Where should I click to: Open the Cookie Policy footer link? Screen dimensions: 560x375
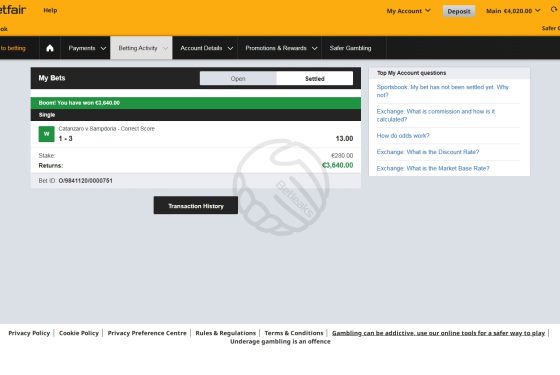coord(79,333)
